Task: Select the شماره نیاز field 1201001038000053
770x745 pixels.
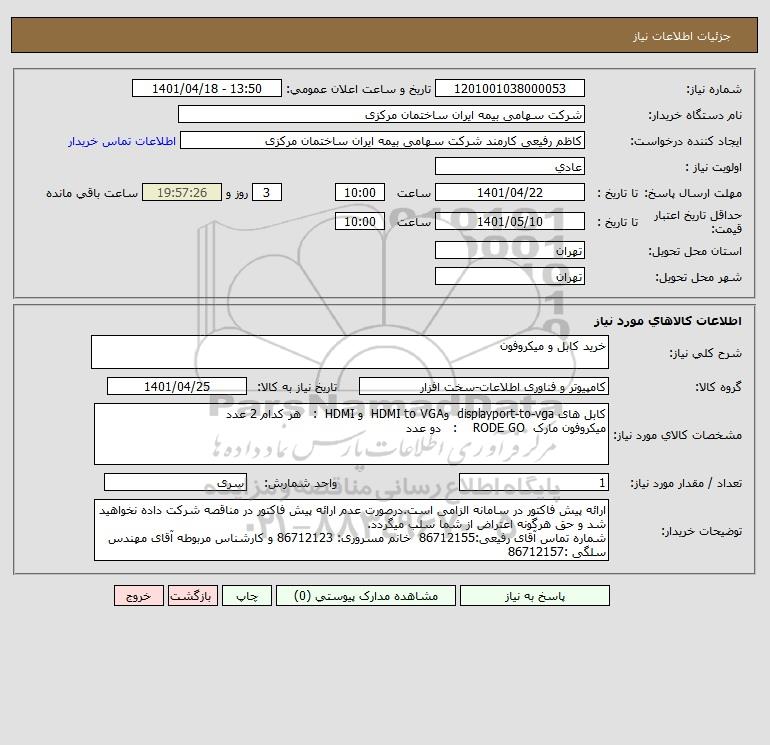Action: (x=510, y=88)
